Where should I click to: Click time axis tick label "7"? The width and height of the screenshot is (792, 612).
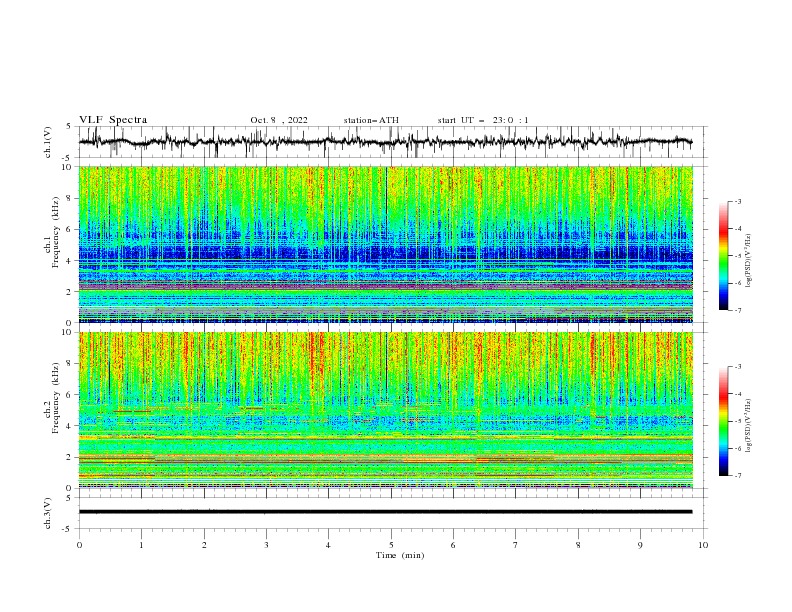[x=516, y=545]
